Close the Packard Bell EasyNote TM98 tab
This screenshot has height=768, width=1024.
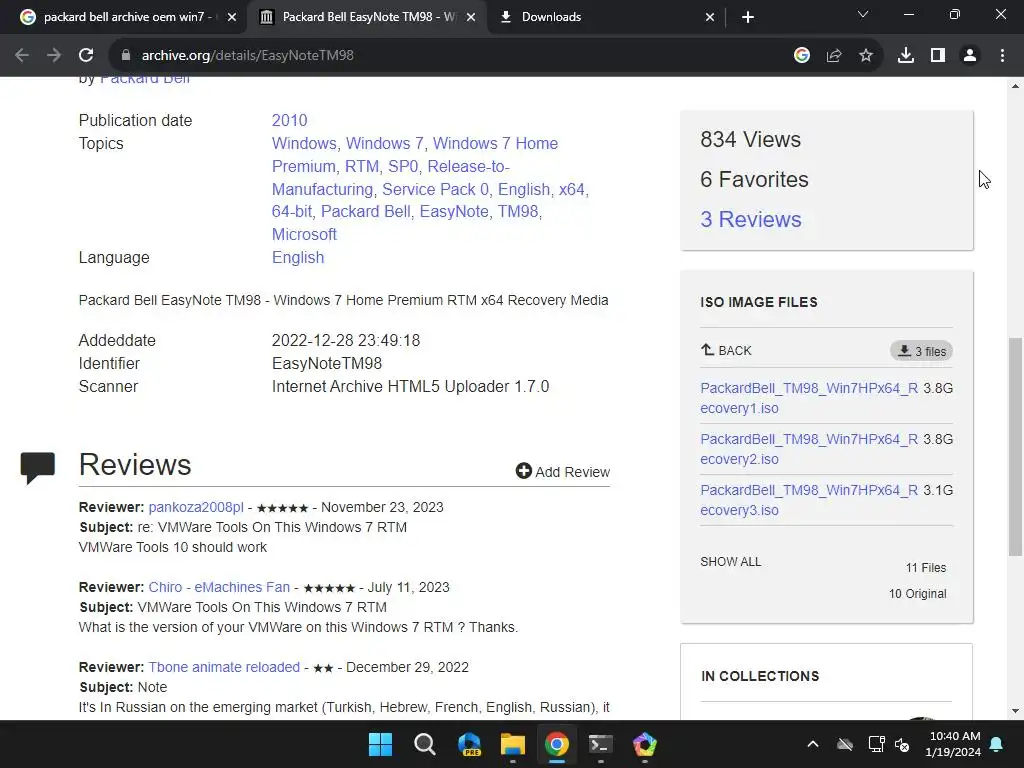[x=471, y=17]
